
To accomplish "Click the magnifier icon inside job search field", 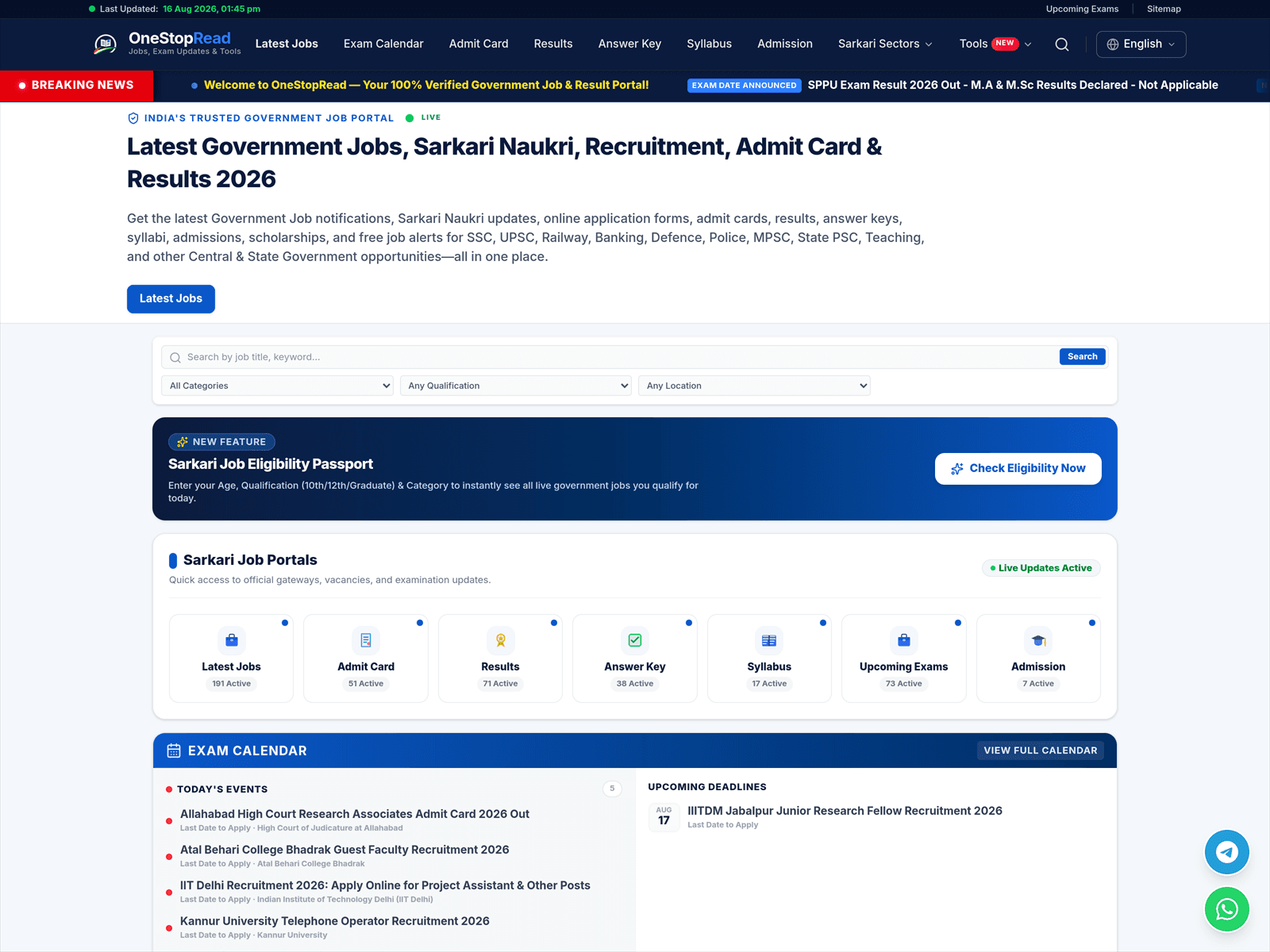I will [x=175, y=358].
